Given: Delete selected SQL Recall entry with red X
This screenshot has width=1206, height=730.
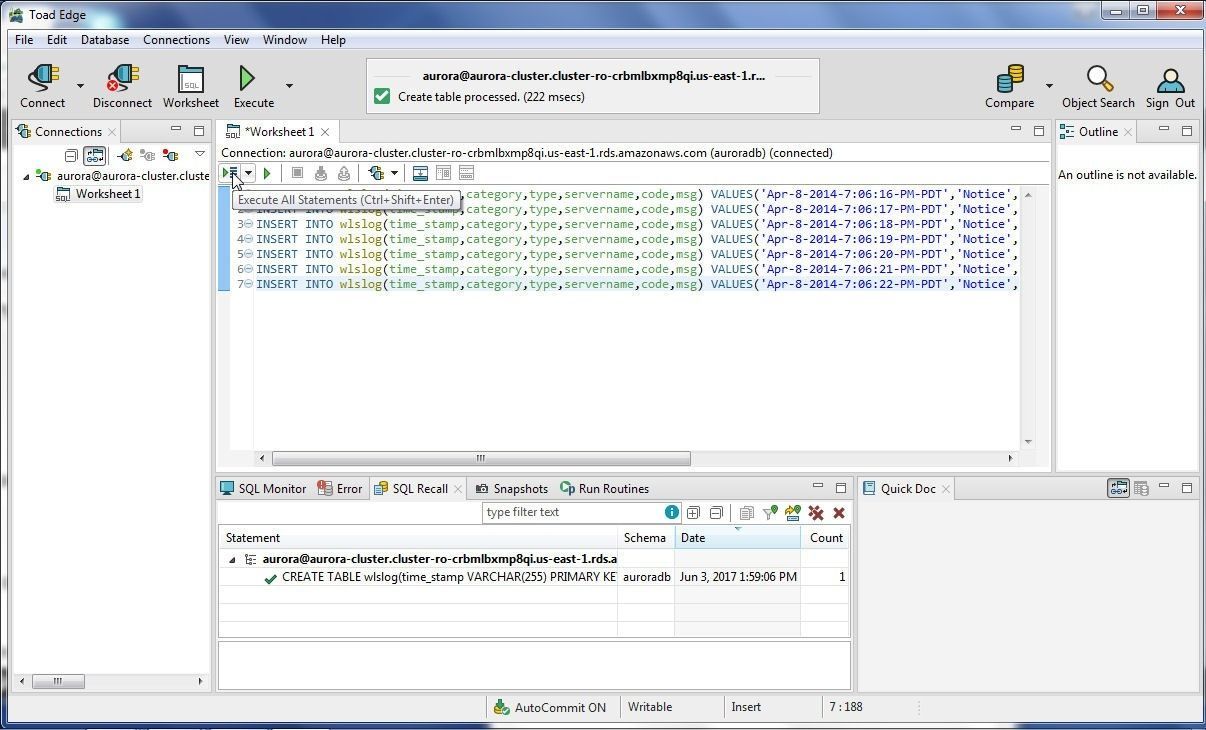Looking at the screenshot, I should (839, 513).
